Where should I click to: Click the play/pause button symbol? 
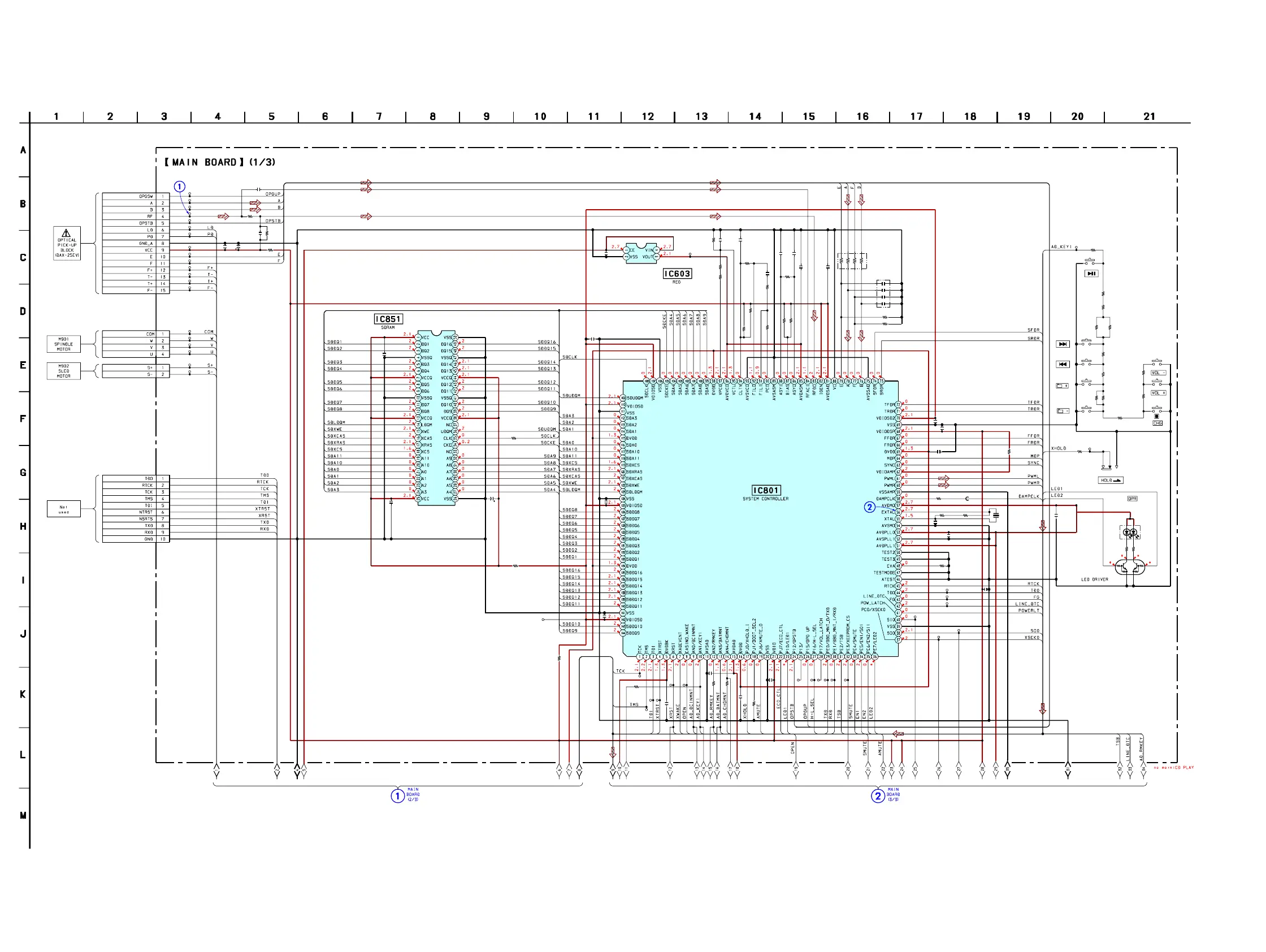tap(1091, 274)
